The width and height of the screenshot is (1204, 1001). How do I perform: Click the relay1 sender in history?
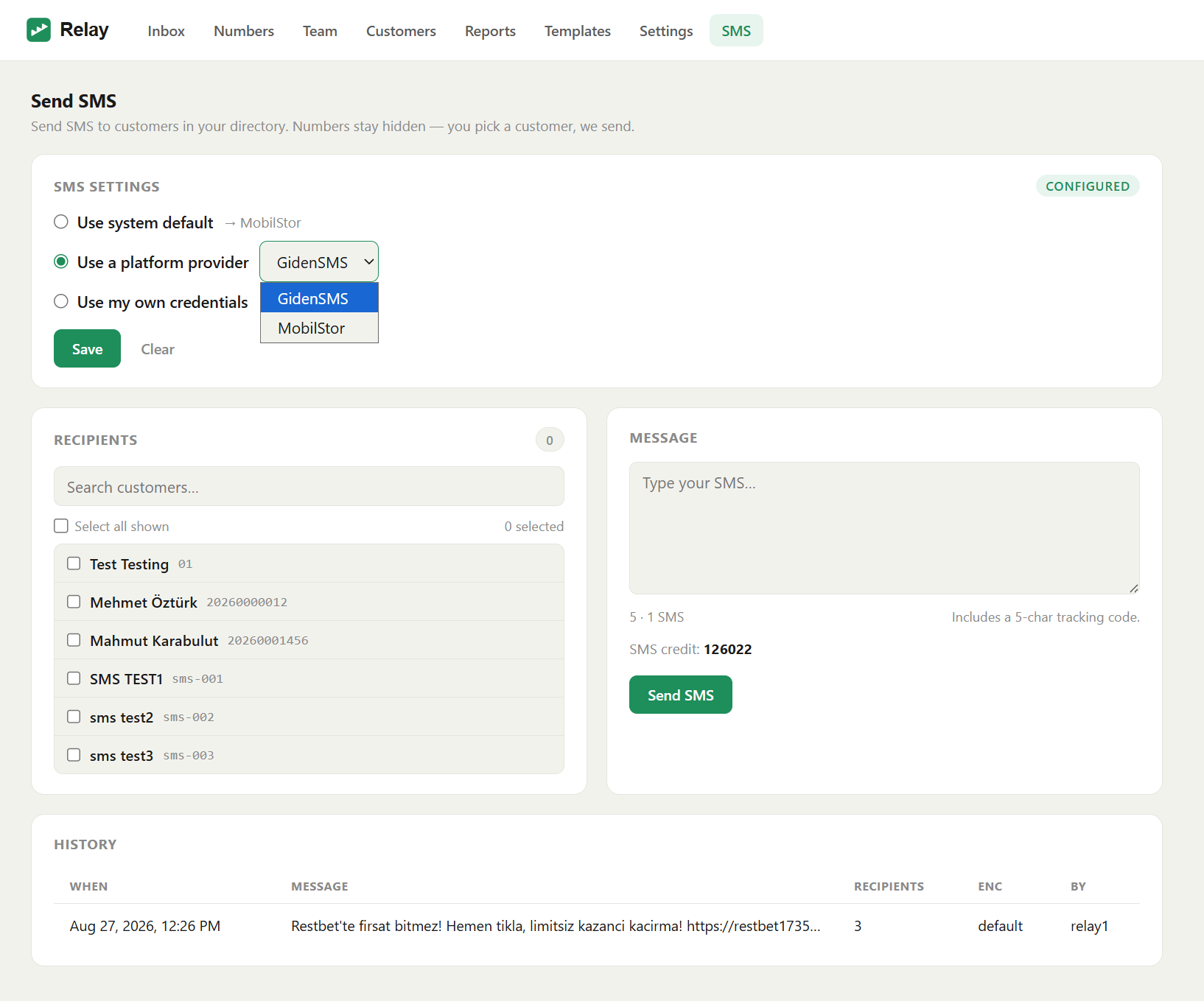[x=1089, y=926]
